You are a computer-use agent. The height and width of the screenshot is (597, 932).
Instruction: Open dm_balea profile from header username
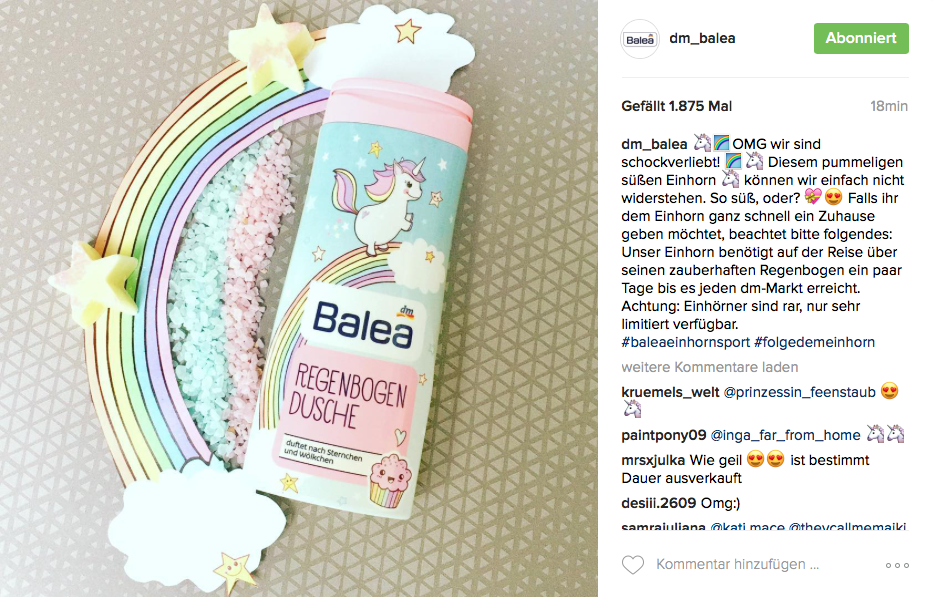pos(702,38)
